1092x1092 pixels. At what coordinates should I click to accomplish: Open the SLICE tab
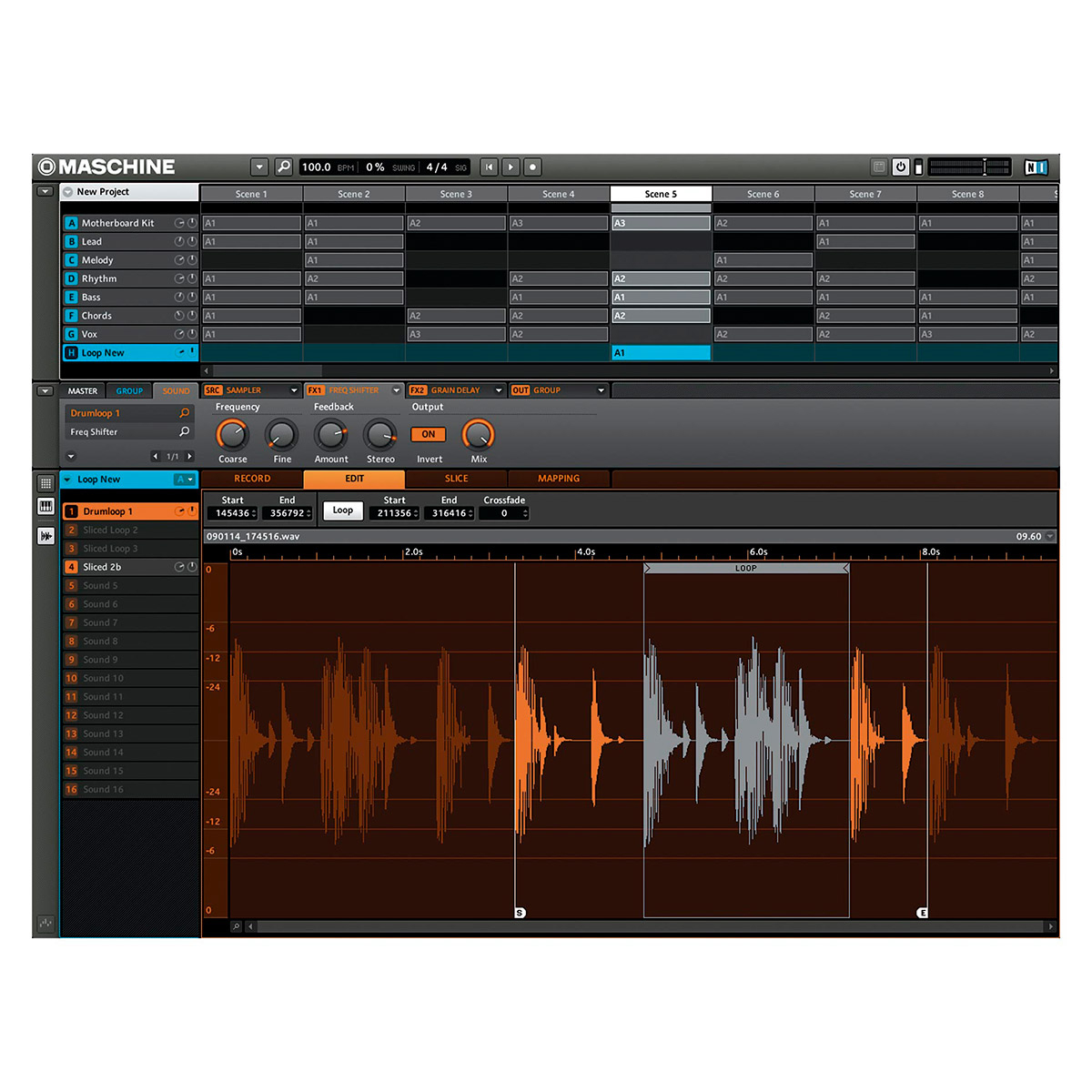457,479
